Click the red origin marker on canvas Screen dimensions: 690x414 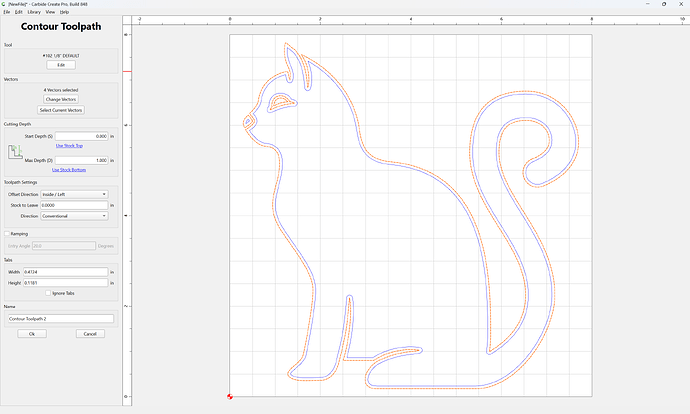click(230, 396)
